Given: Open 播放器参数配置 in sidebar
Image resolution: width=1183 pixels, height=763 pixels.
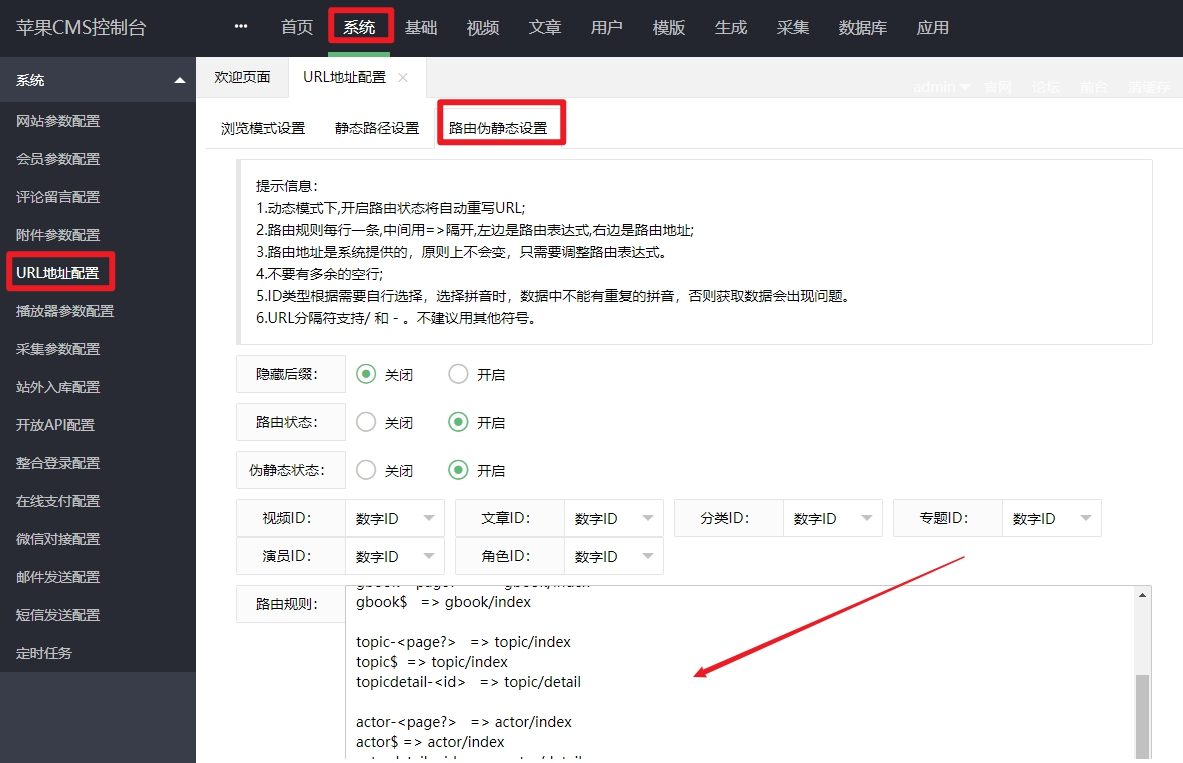Looking at the screenshot, I should point(65,311).
